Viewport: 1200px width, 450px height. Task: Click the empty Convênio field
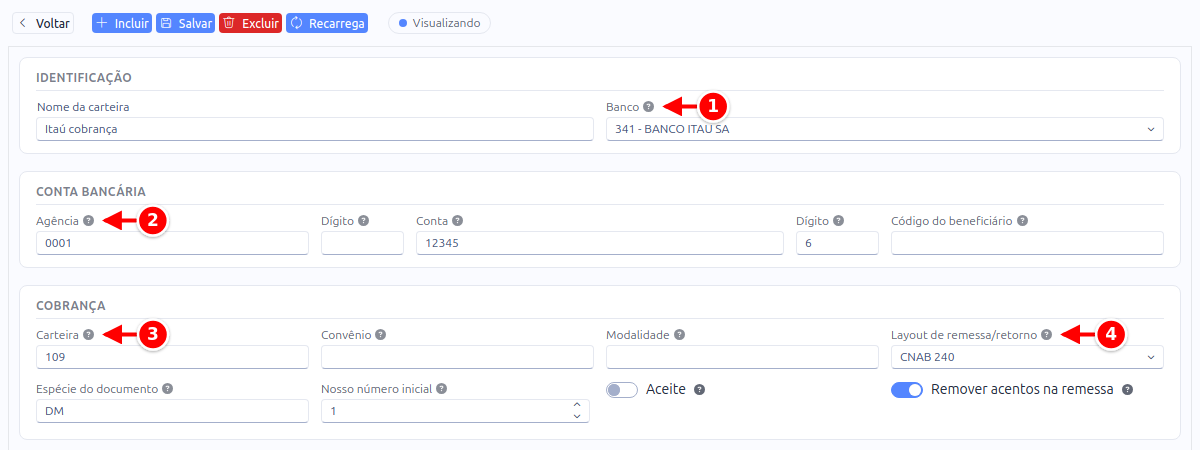pyautogui.click(x=457, y=357)
